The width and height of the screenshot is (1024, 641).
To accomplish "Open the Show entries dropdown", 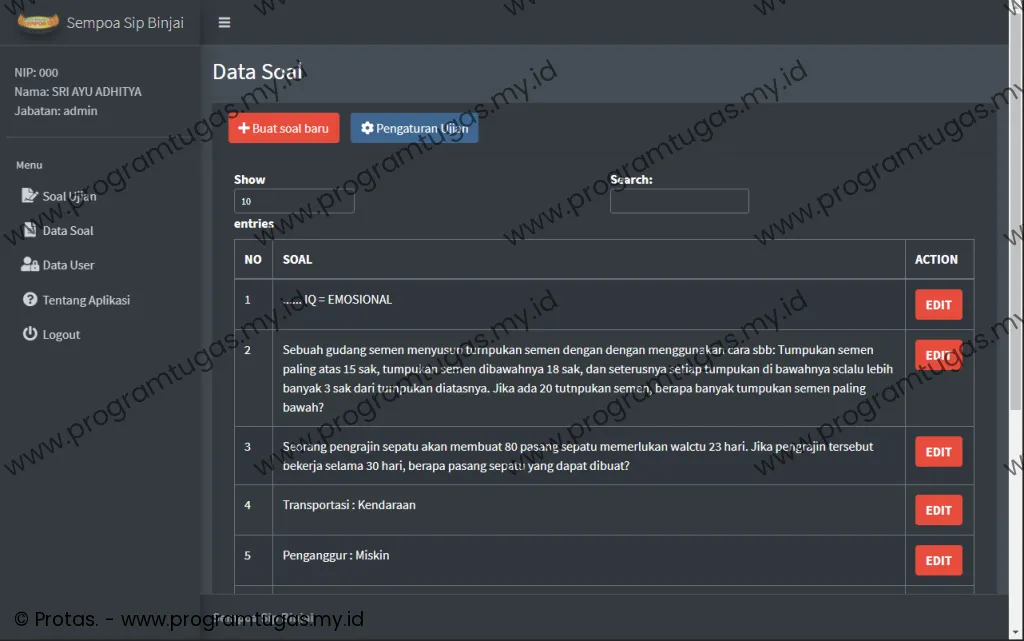I will pyautogui.click(x=294, y=201).
